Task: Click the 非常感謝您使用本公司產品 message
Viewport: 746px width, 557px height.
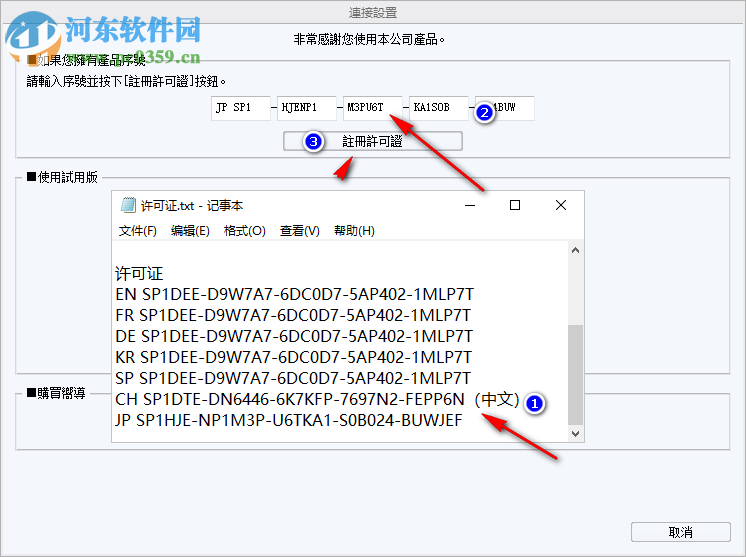Action: point(369,39)
